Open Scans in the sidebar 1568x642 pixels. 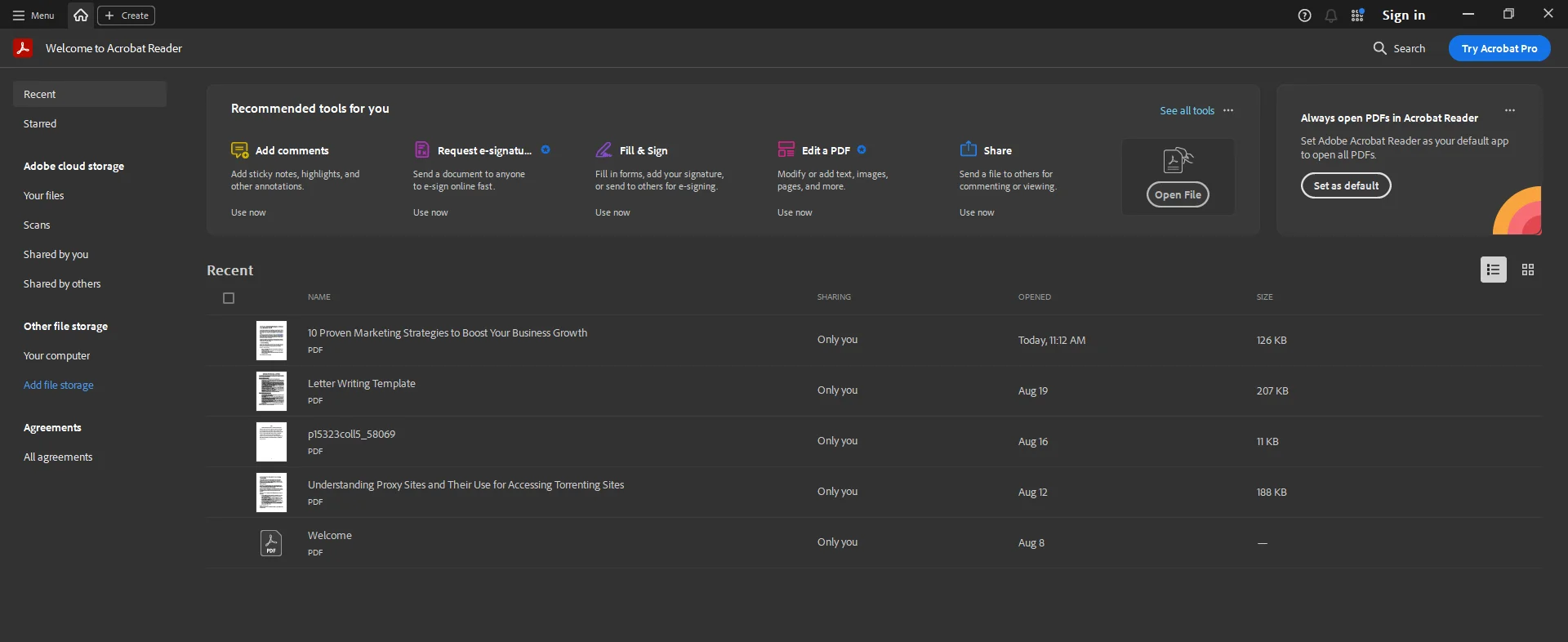(37, 225)
